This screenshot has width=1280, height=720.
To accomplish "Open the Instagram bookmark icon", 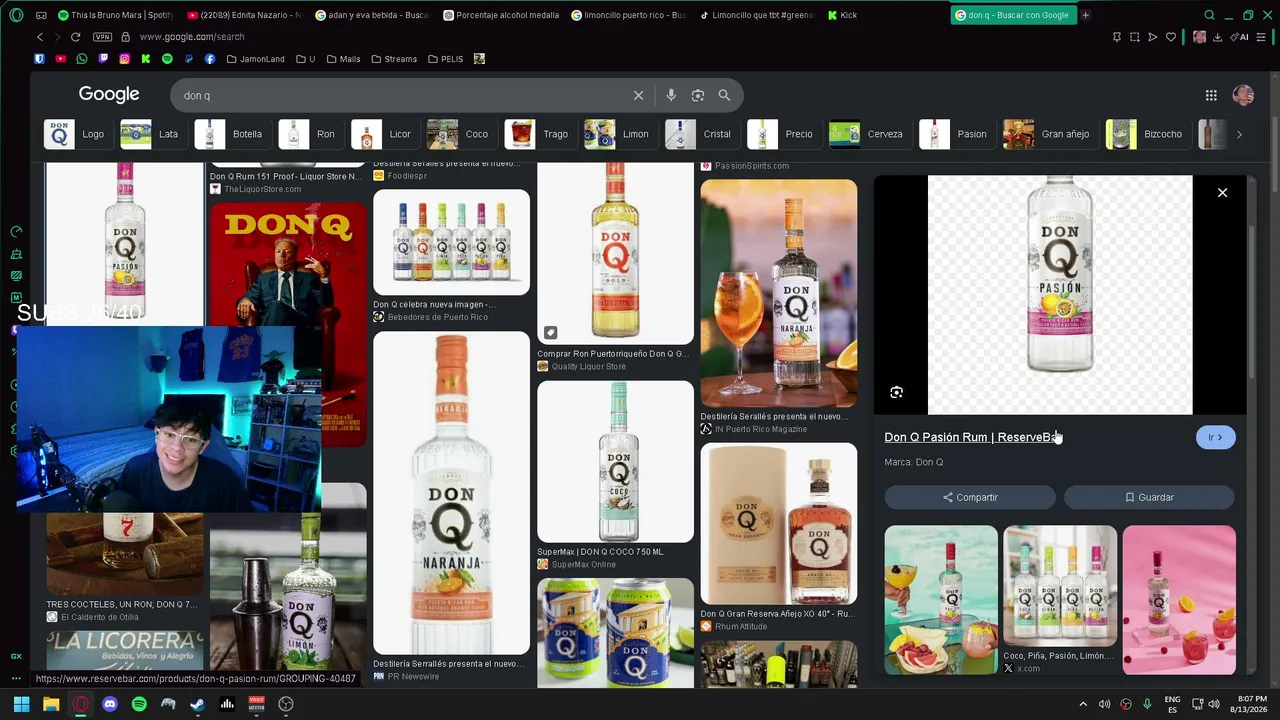I will pyautogui.click(x=124, y=59).
